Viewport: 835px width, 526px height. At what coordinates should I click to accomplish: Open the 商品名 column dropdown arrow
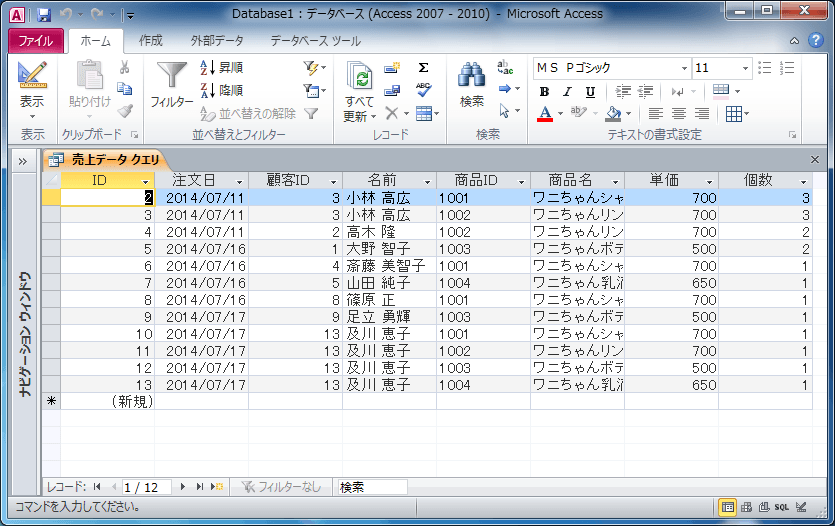click(x=615, y=182)
